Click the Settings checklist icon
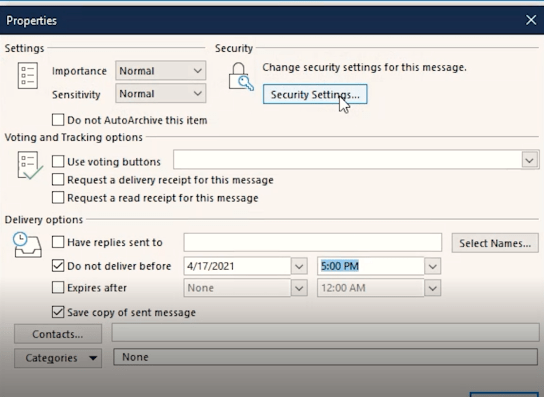The width and height of the screenshot is (544, 397). pyautogui.click(x=28, y=75)
